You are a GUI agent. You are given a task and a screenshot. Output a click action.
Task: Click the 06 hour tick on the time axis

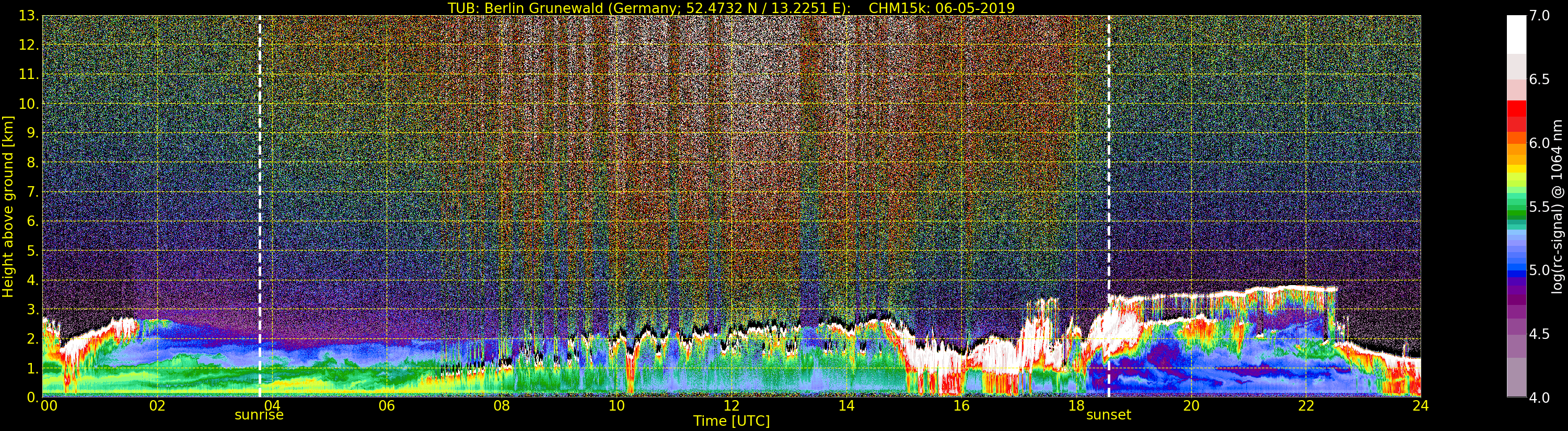(x=387, y=406)
